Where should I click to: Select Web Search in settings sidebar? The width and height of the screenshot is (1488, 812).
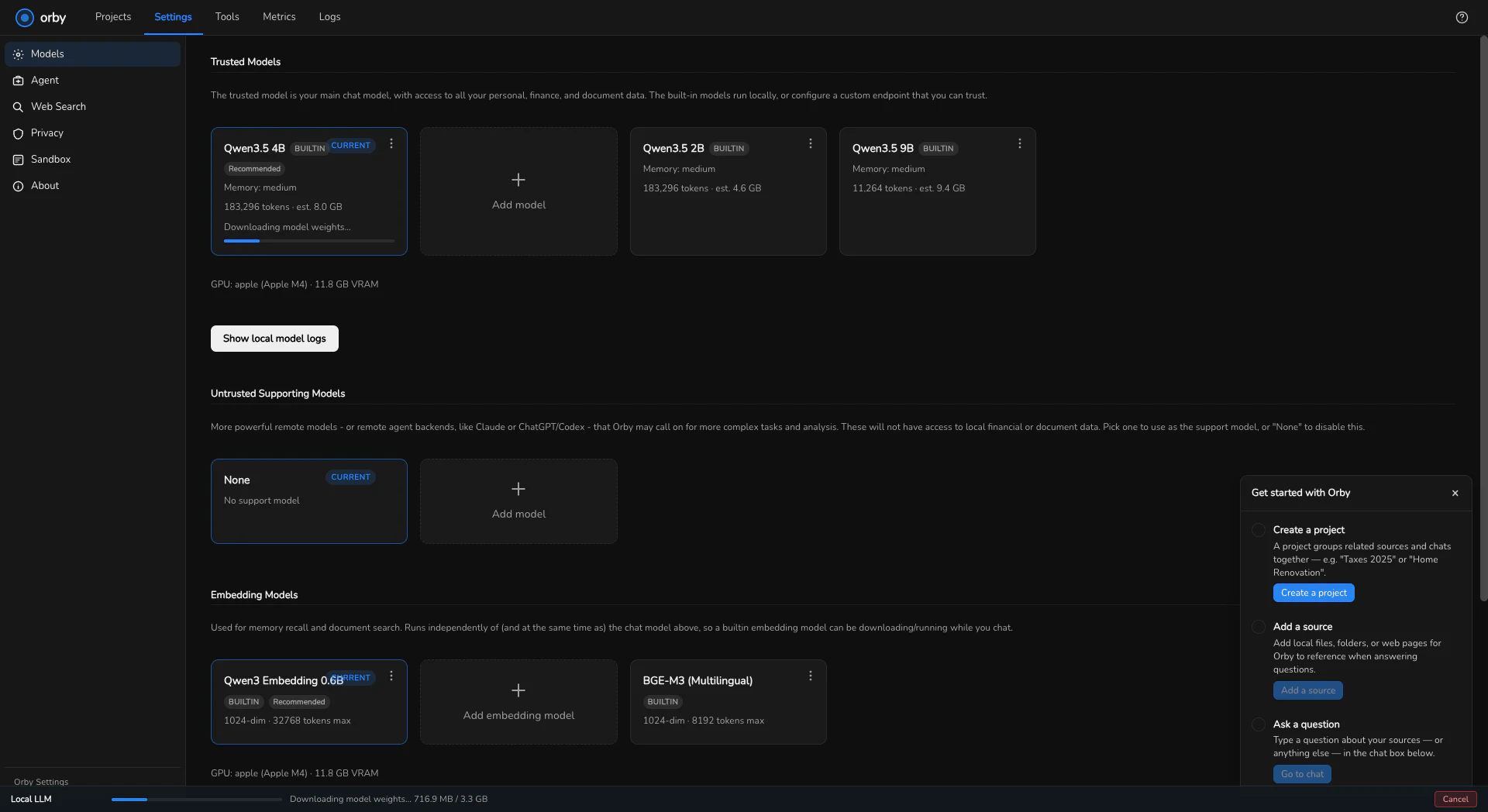[x=93, y=107]
